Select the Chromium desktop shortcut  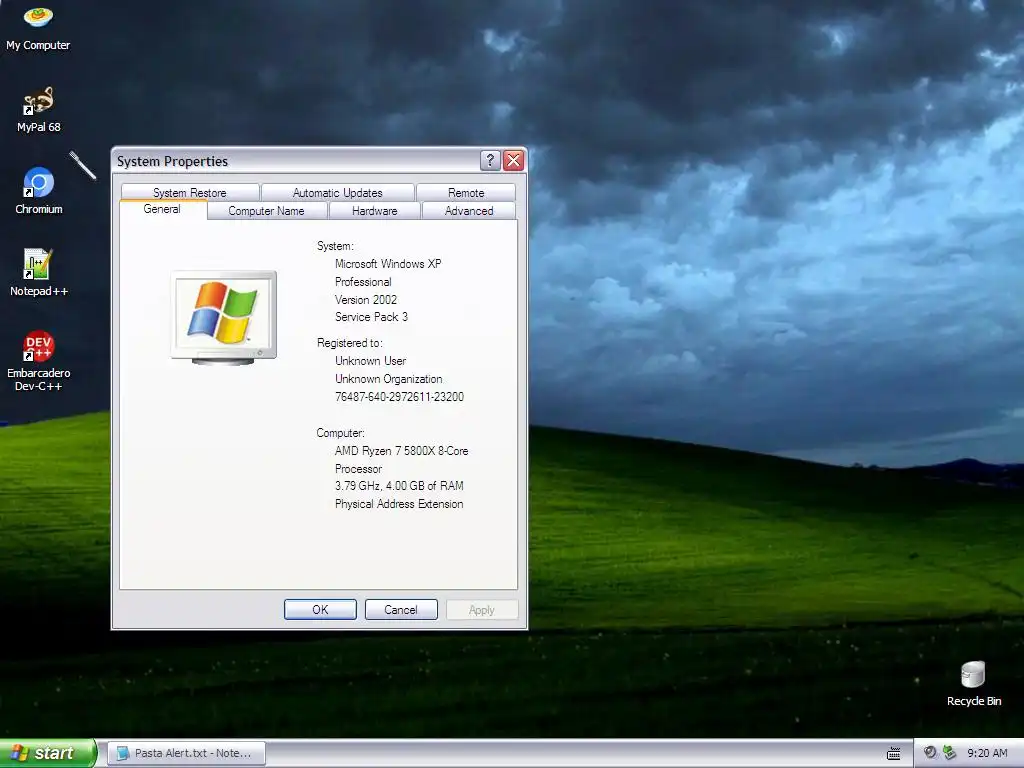[39, 191]
